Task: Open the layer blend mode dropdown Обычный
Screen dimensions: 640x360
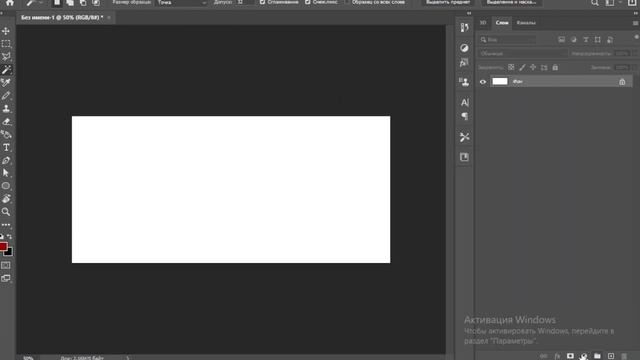Action: click(x=523, y=53)
